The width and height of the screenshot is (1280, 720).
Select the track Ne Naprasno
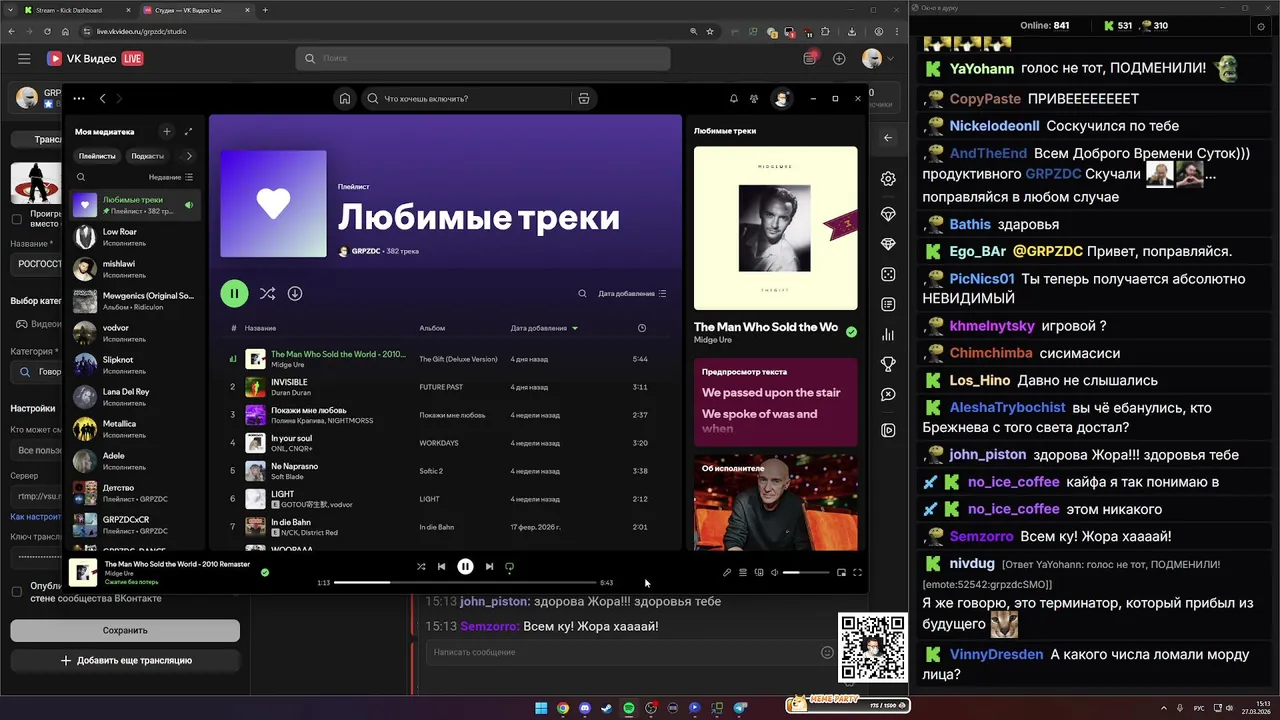pyautogui.click(x=445, y=471)
